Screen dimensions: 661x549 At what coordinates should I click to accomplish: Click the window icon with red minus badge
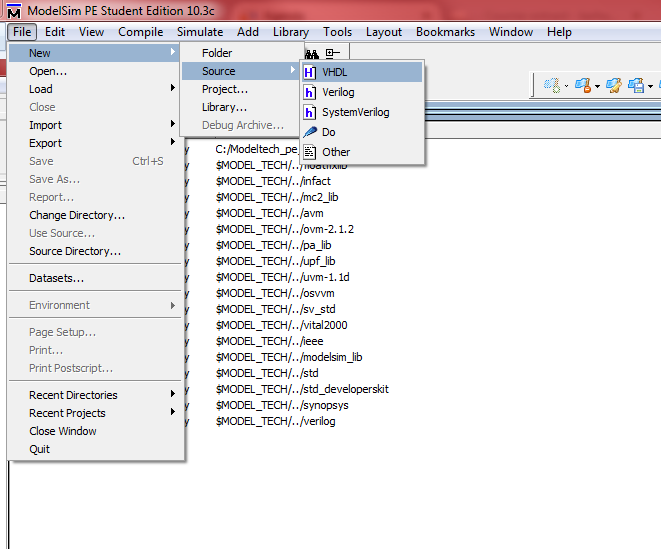point(583,85)
